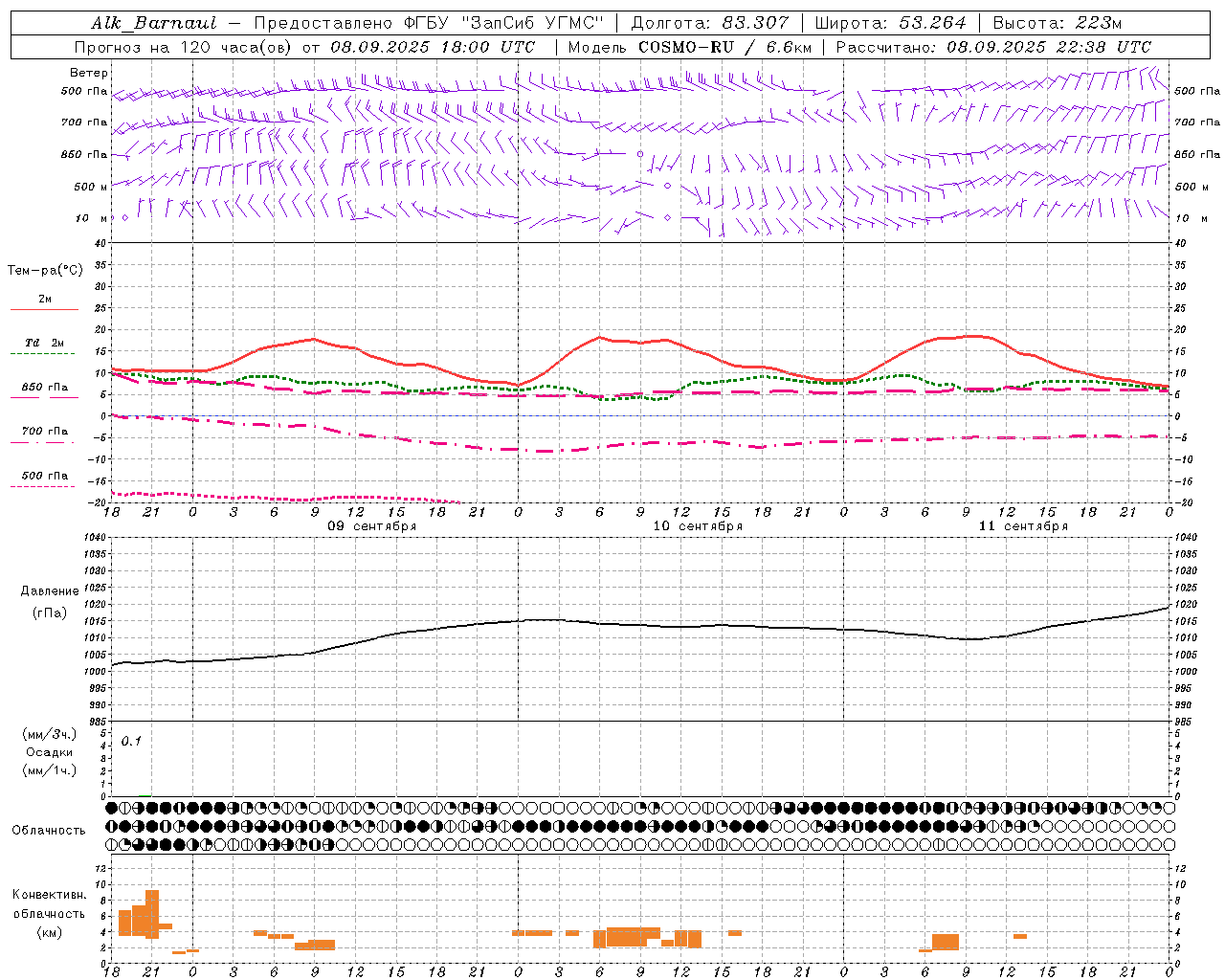Click the 'Прогноз на 120 часа(ов)' forecast text
Image resolution: width=1225 pixels, height=980 pixels.
(x=185, y=47)
